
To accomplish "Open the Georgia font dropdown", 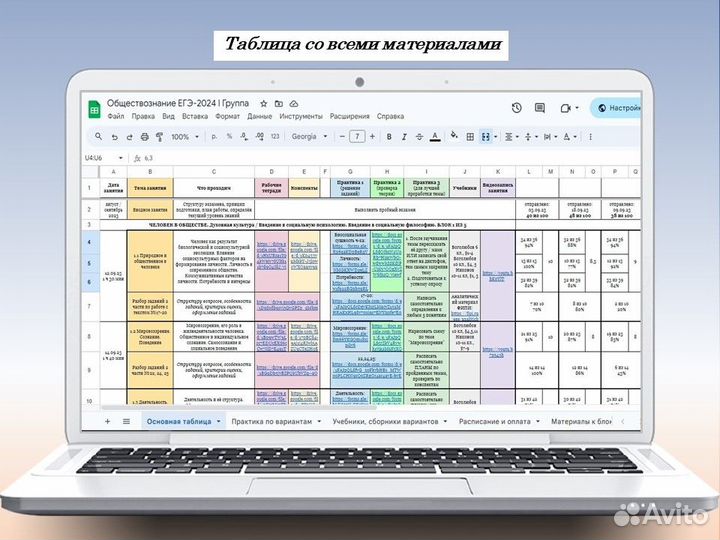I will [x=309, y=137].
